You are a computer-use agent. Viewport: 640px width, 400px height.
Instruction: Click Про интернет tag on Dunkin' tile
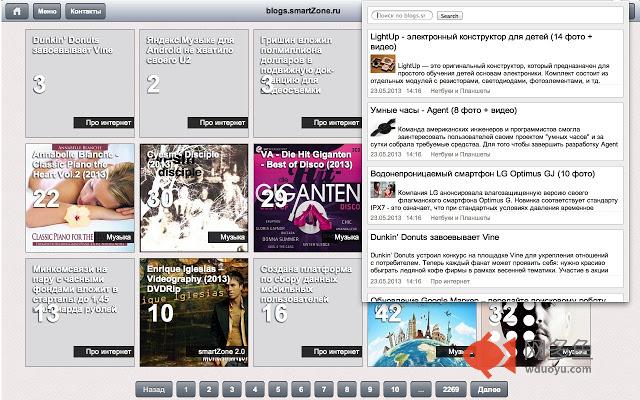click(x=104, y=122)
